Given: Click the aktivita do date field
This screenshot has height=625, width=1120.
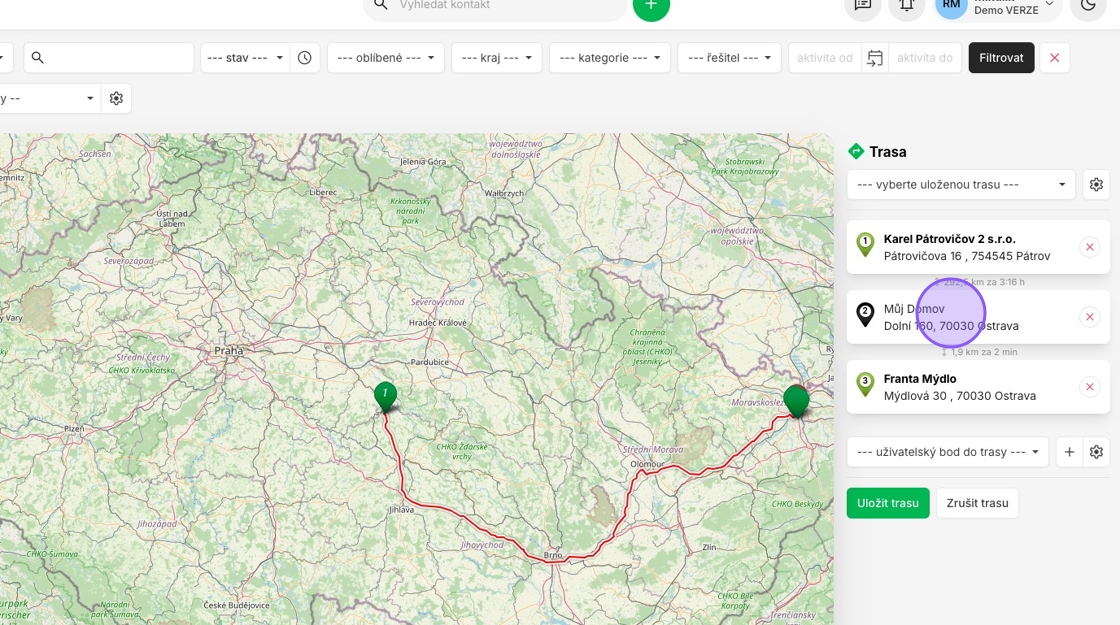Looking at the screenshot, I should point(925,58).
